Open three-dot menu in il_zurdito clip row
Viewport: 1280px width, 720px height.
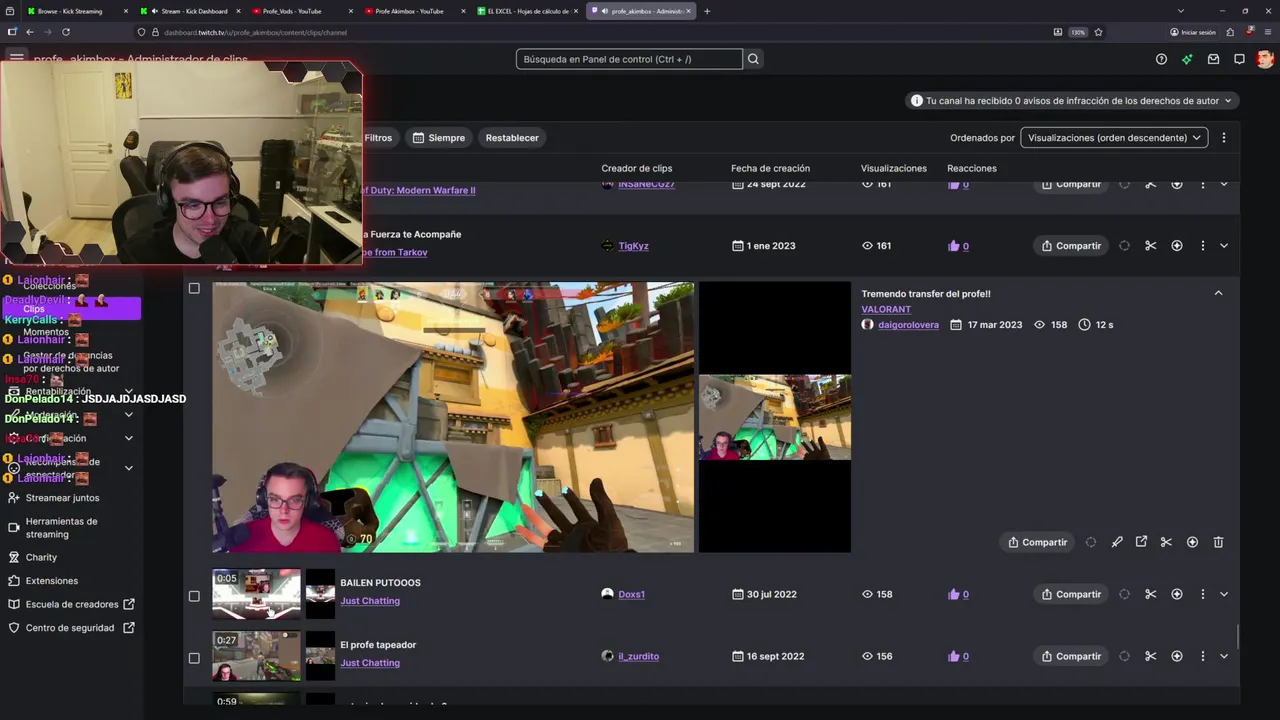[x=1202, y=656]
